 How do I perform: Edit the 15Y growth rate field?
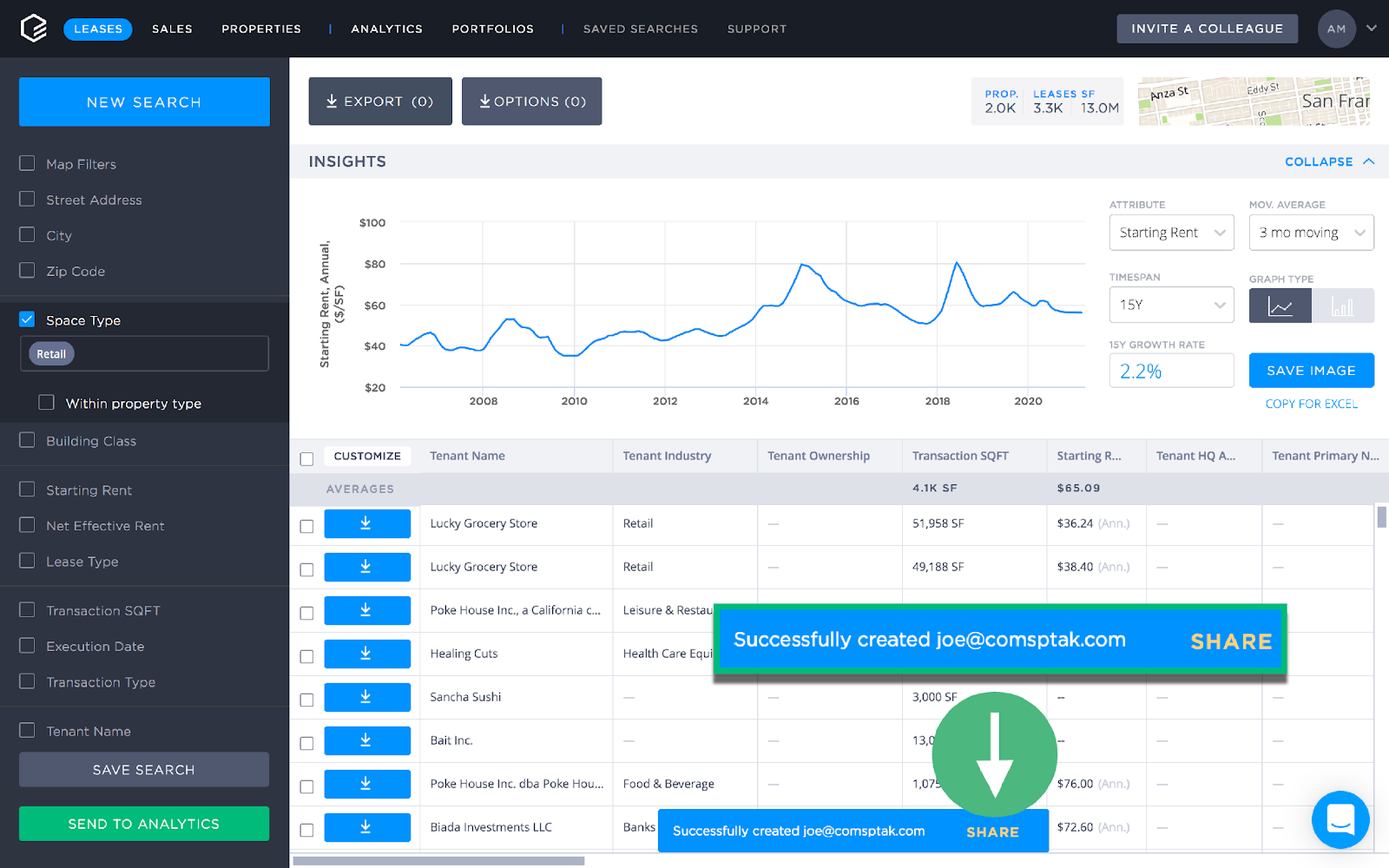pyautogui.click(x=1171, y=370)
